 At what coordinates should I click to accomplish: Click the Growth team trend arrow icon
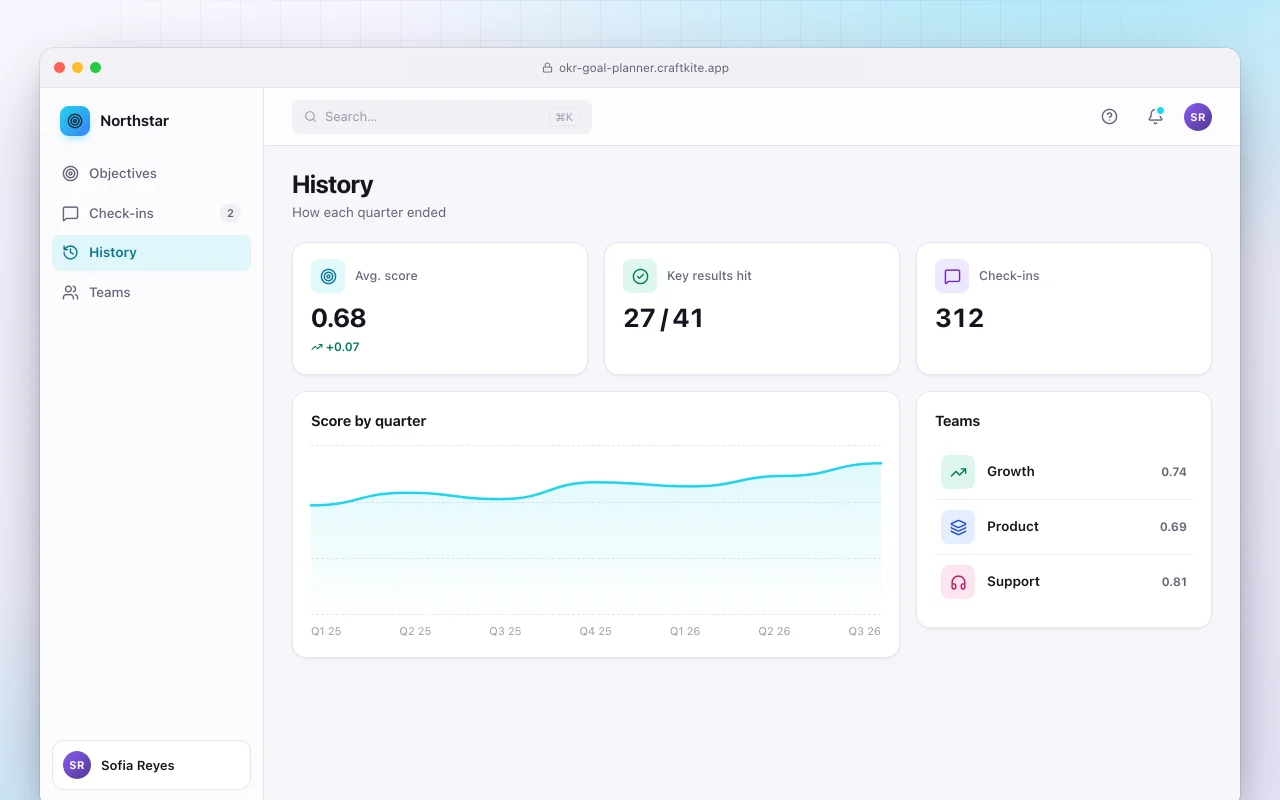coord(958,472)
